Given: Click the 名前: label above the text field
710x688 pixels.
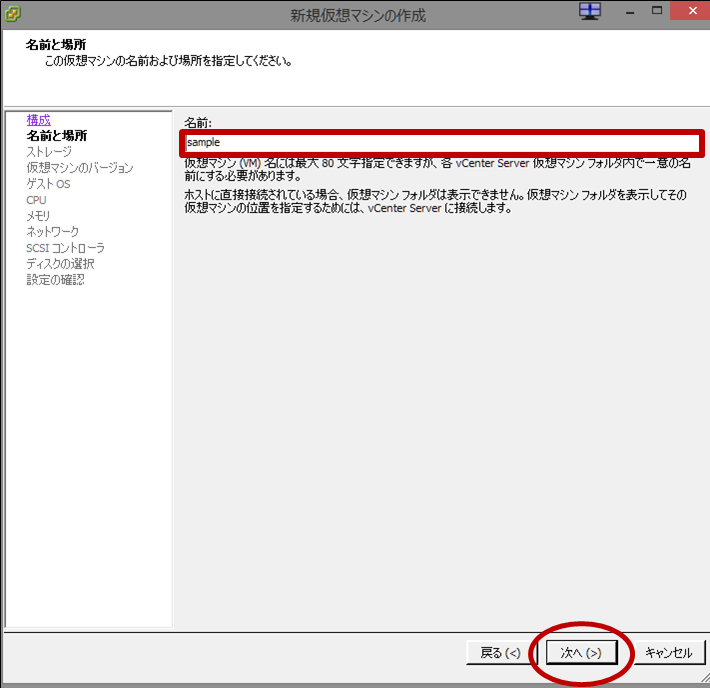Looking at the screenshot, I should (198, 122).
